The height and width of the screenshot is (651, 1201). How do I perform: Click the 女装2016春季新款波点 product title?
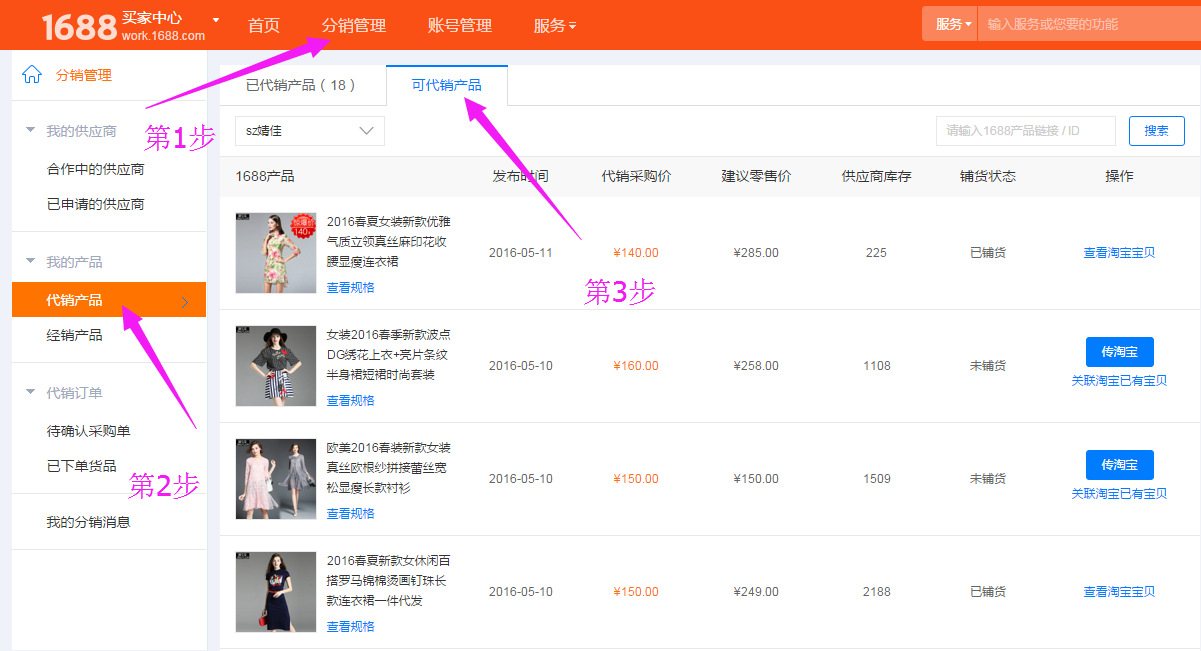click(x=388, y=354)
